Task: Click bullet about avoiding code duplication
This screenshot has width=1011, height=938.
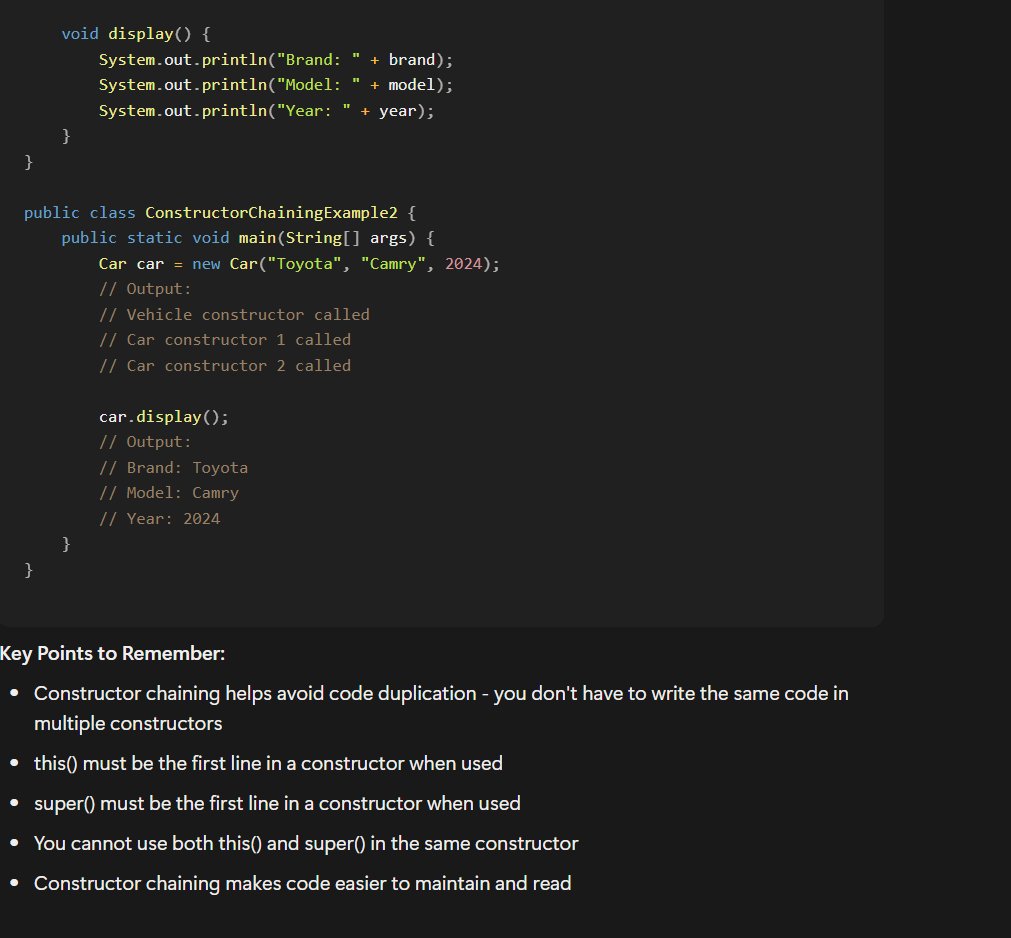Action: click(441, 708)
